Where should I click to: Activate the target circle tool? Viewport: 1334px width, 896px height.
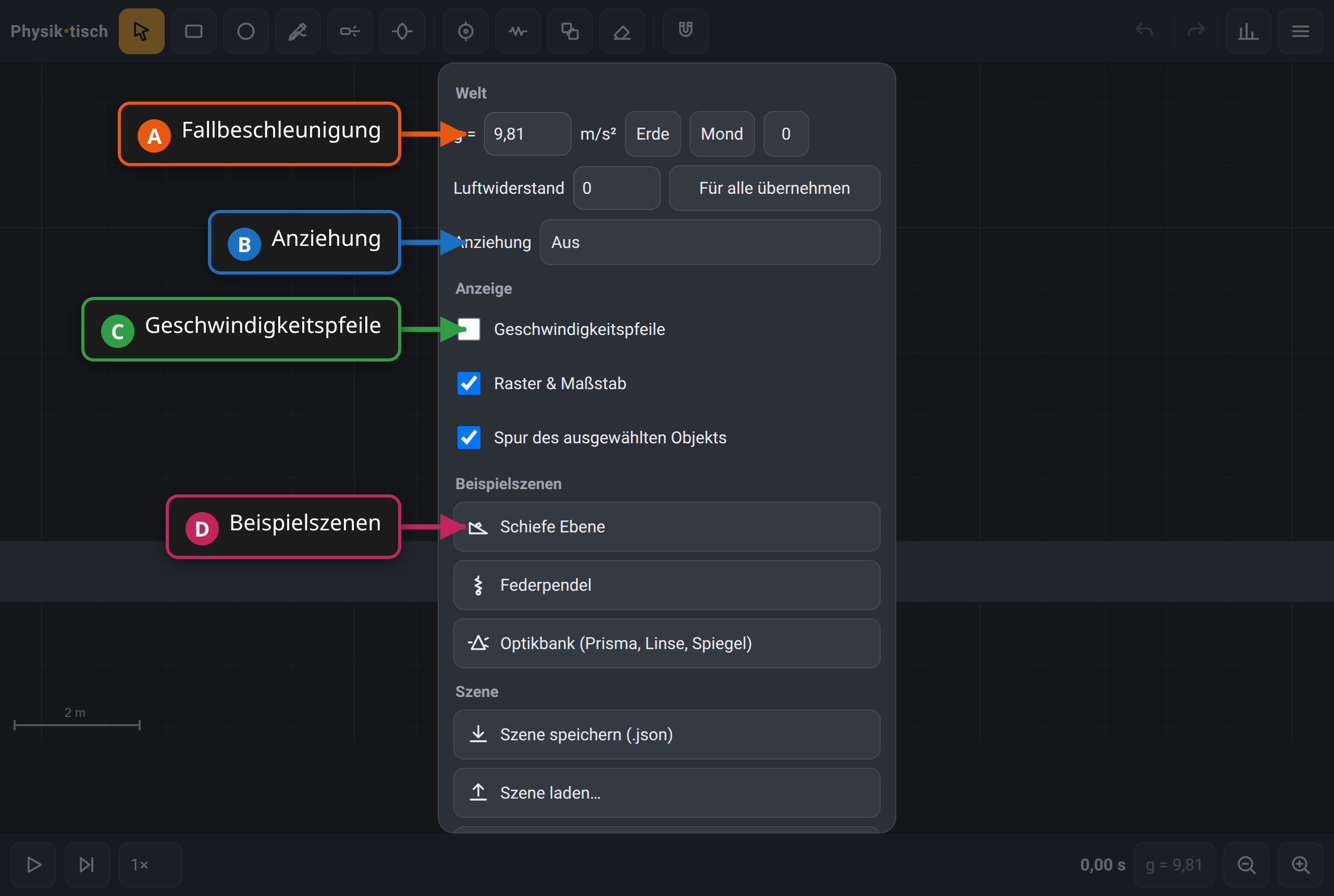click(x=466, y=31)
